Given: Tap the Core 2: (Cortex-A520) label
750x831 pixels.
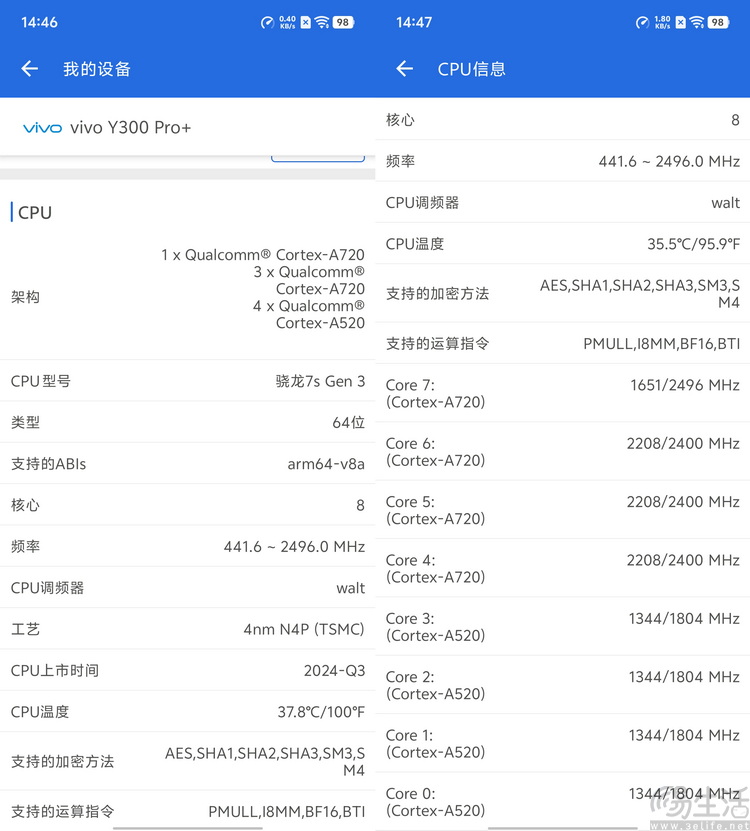Looking at the screenshot, I should point(436,685).
